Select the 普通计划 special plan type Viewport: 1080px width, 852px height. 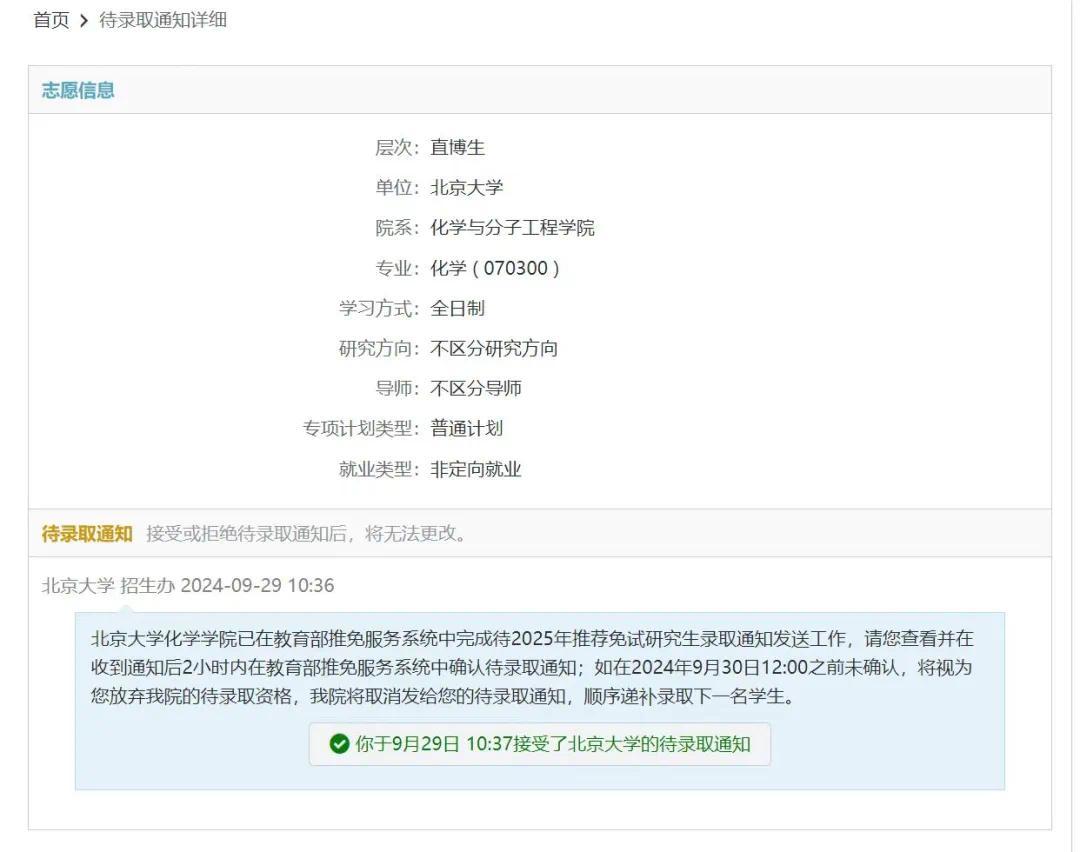(x=465, y=427)
